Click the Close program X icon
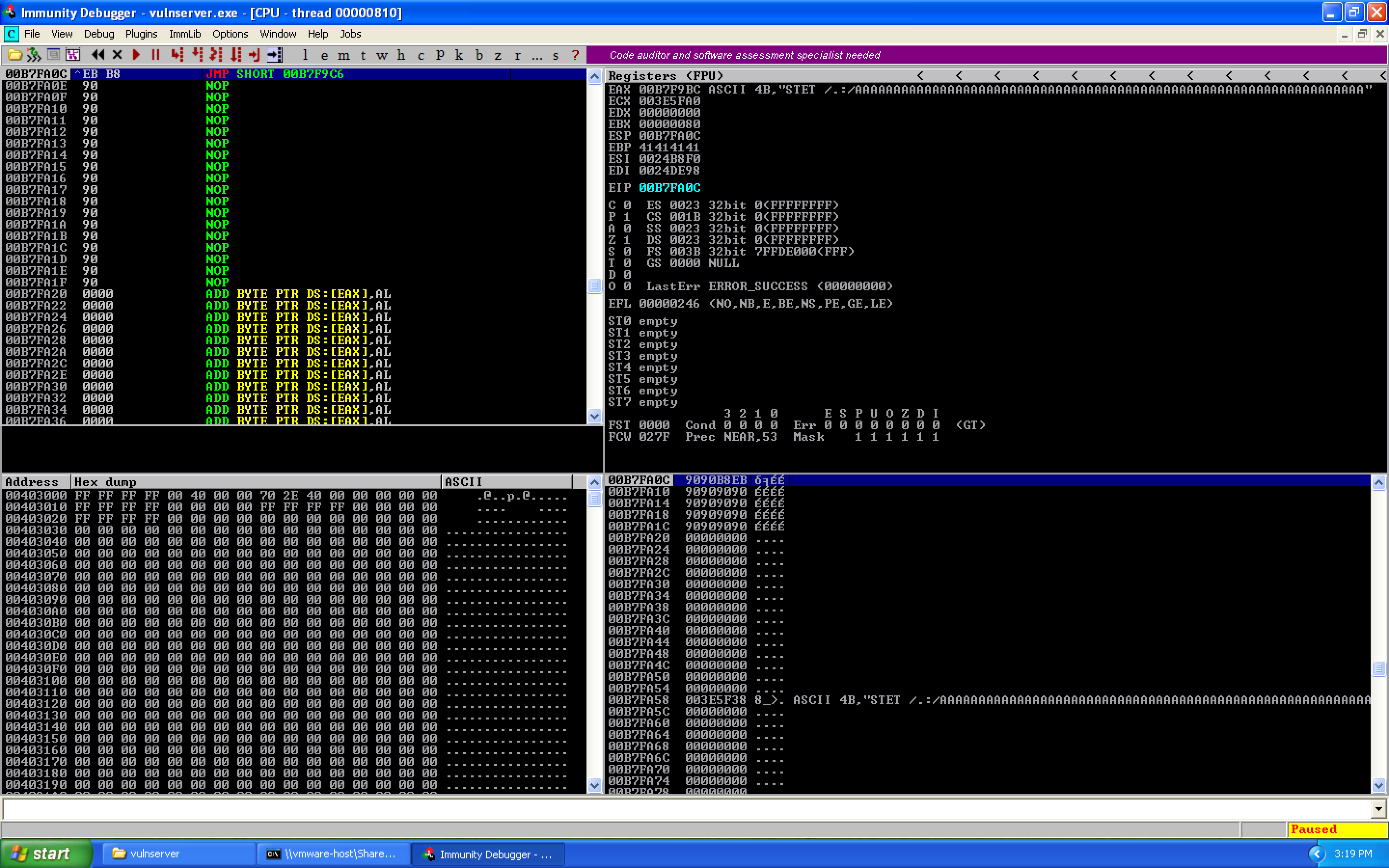This screenshot has height=868, width=1389. [x=117, y=55]
